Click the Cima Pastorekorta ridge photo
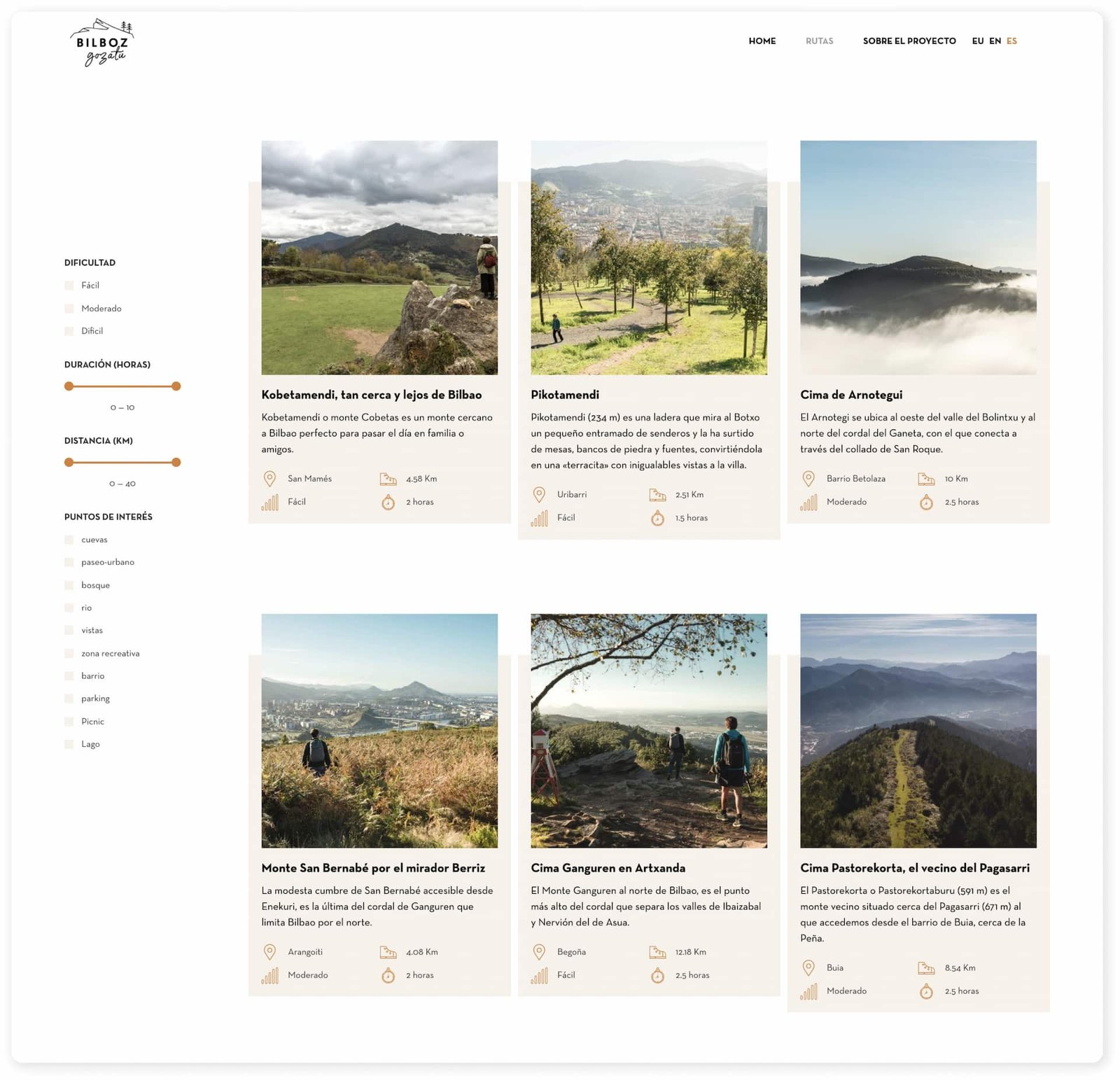1120x1080 pixels. tap(918, 731)
